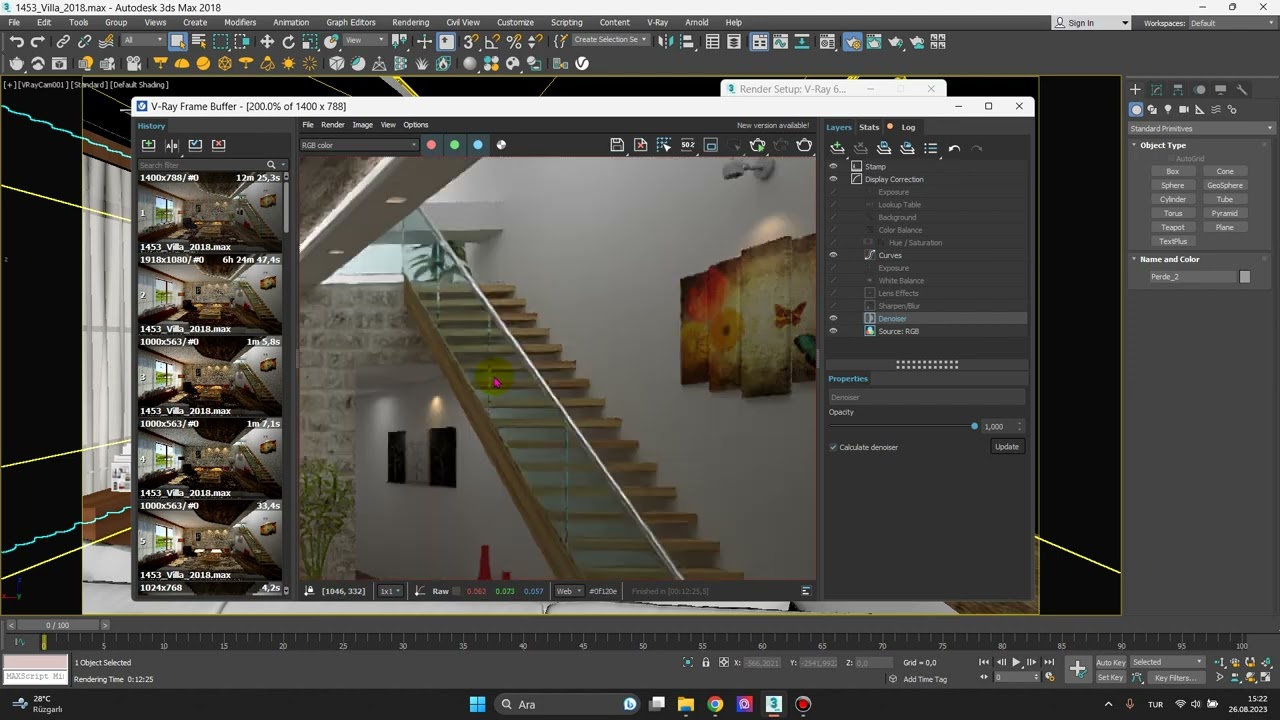The width and height of the screenshot is (1280, 720).
Task: Toggle the red channel button
Action: tap(431, 145)
